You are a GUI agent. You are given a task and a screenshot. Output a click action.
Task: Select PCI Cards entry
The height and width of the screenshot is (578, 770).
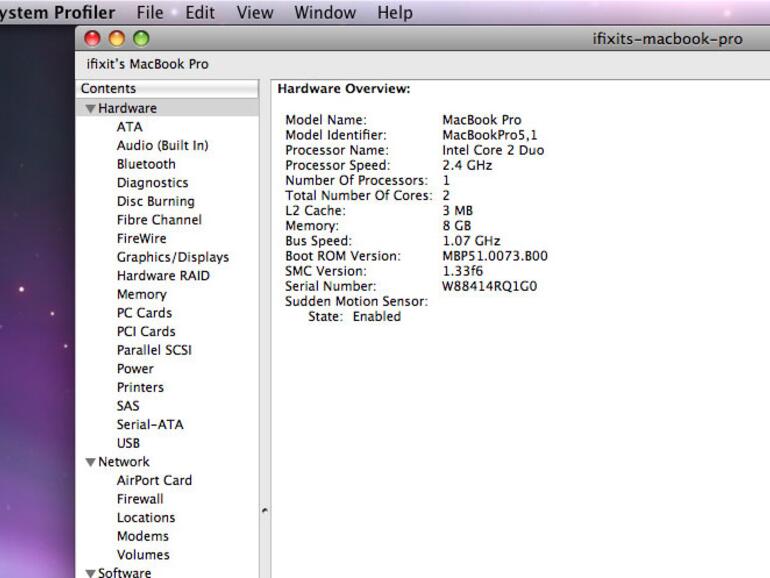coord(146,332)
